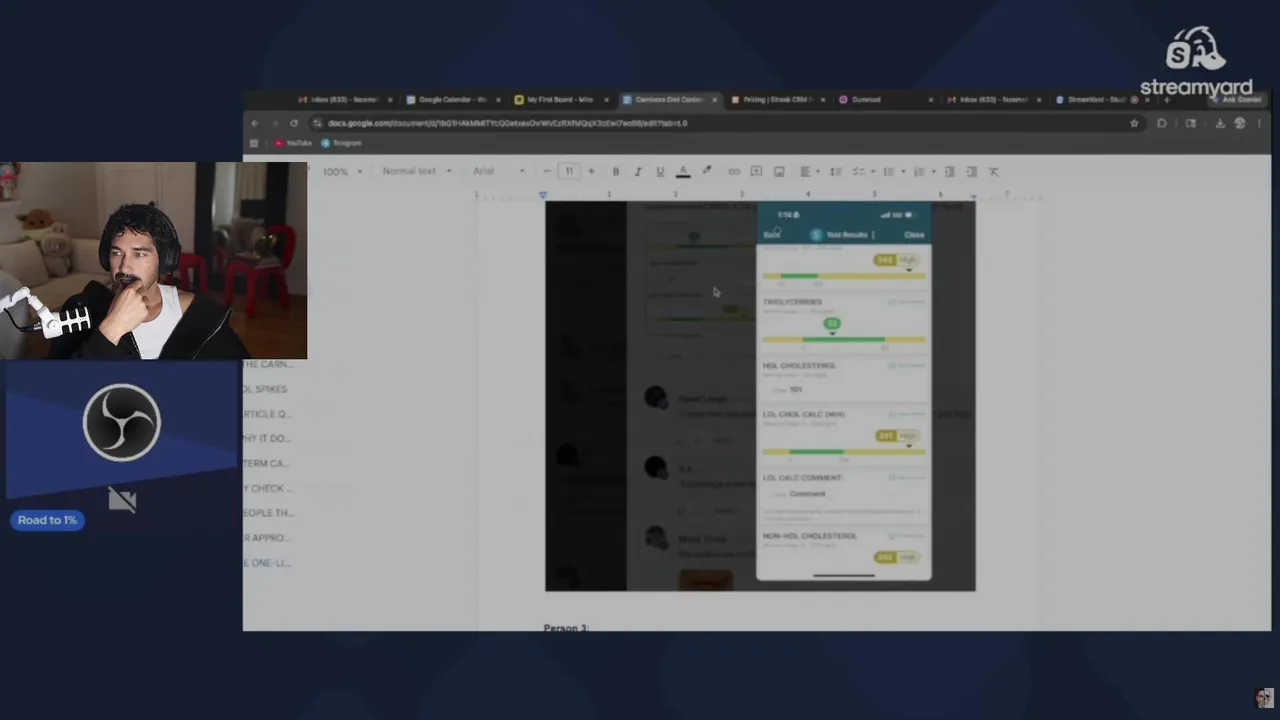Decrease font size with minus button
This screenshot has height=720, width=1280.
tap(547, 171)
